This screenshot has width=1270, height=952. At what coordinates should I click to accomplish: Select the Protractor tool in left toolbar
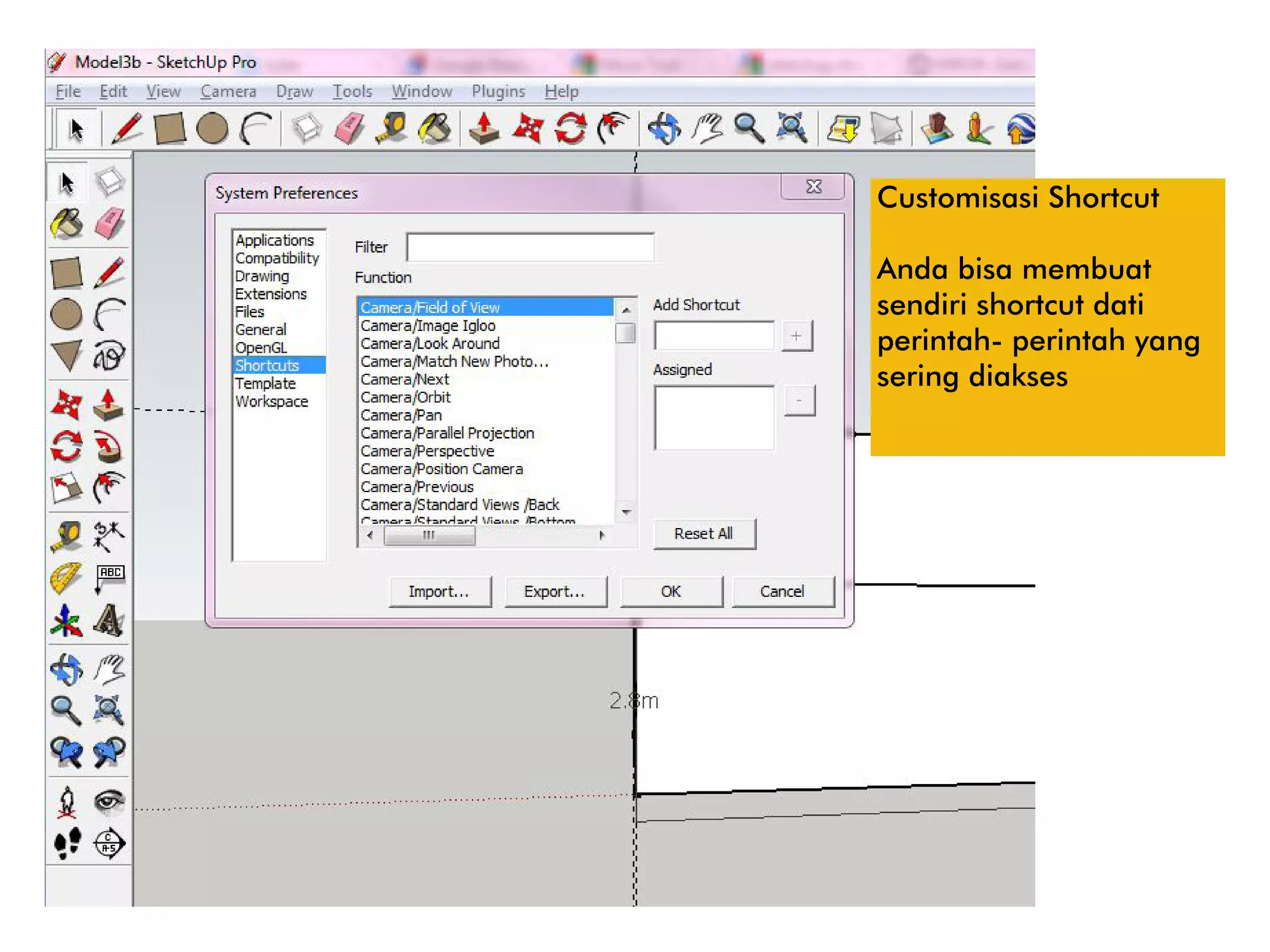[66, 578]
